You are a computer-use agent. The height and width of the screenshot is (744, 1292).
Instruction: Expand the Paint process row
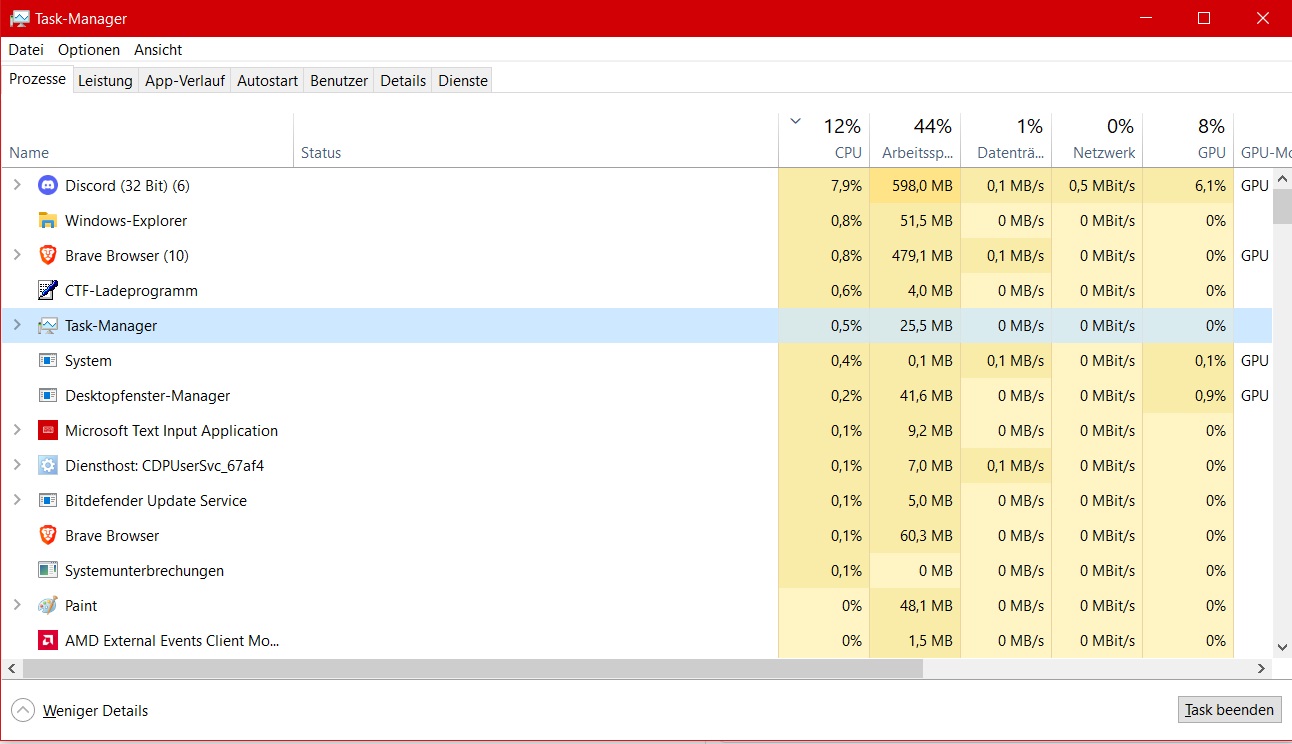pos(16,605)
